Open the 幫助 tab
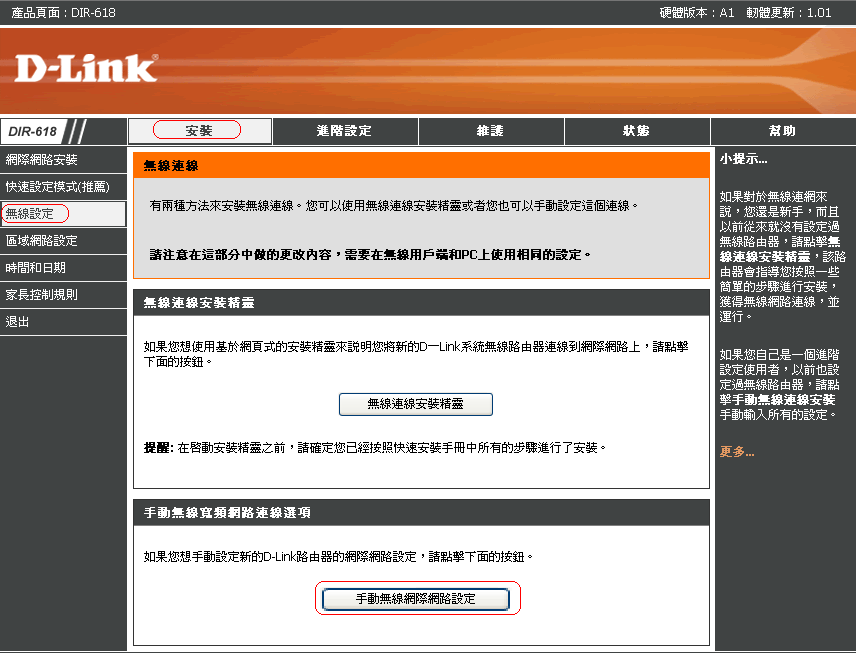Screen dimensions: 856x653 [x=783, y=131]
